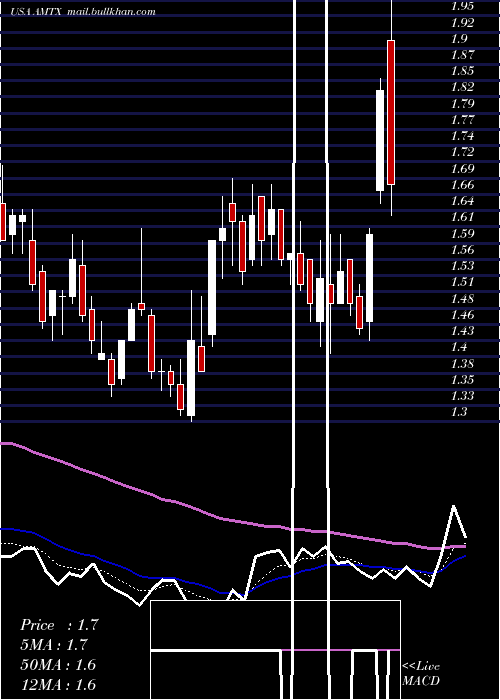Select the 1.35 price axis label
The height and width of the screenshot is (700, 500).
(x=462, y=379)
